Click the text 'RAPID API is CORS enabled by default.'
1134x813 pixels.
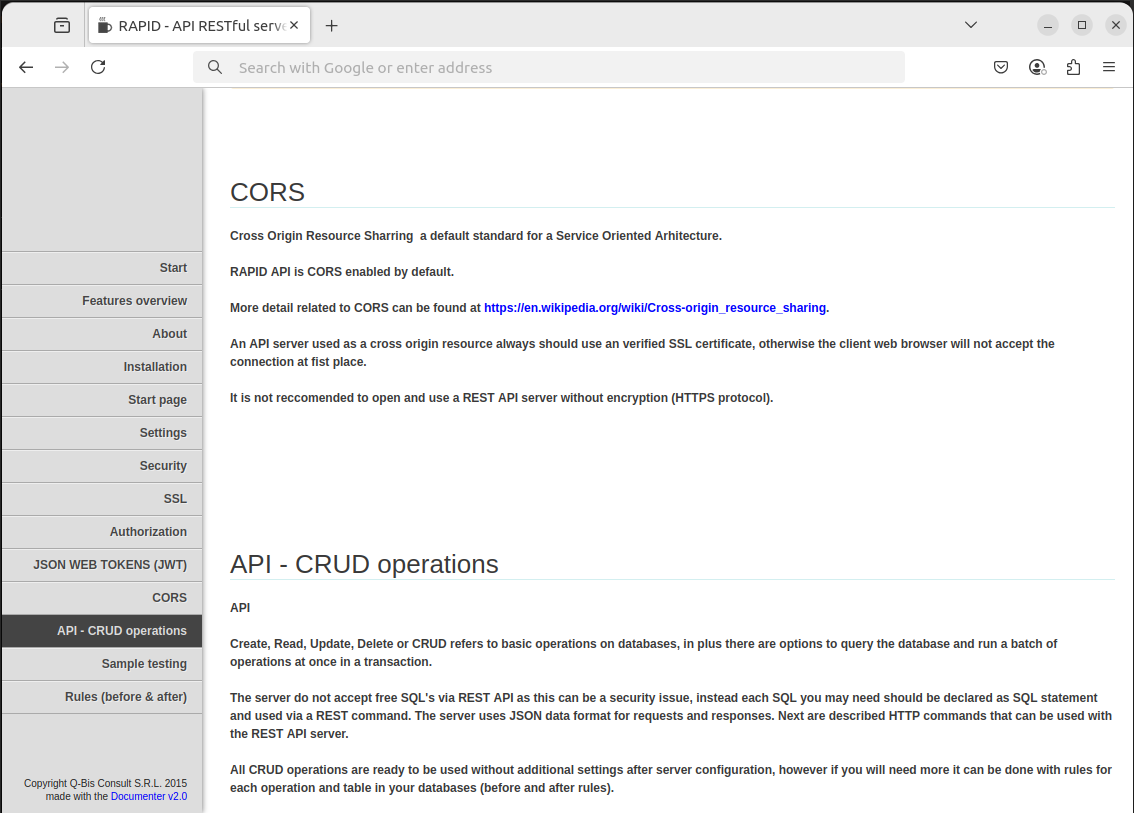click(x=342, y=272)
